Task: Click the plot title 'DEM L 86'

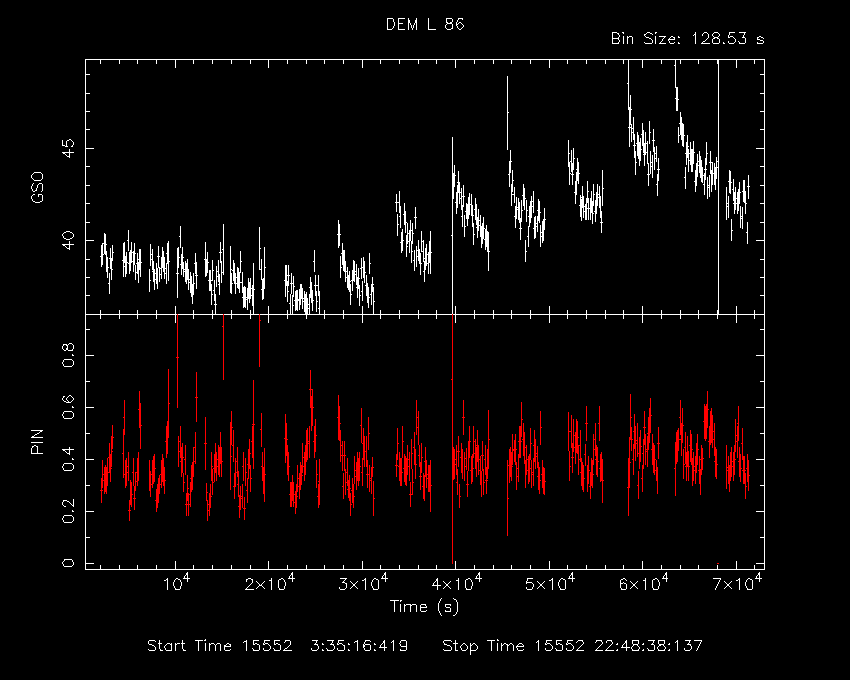Action: coord(425,24)
